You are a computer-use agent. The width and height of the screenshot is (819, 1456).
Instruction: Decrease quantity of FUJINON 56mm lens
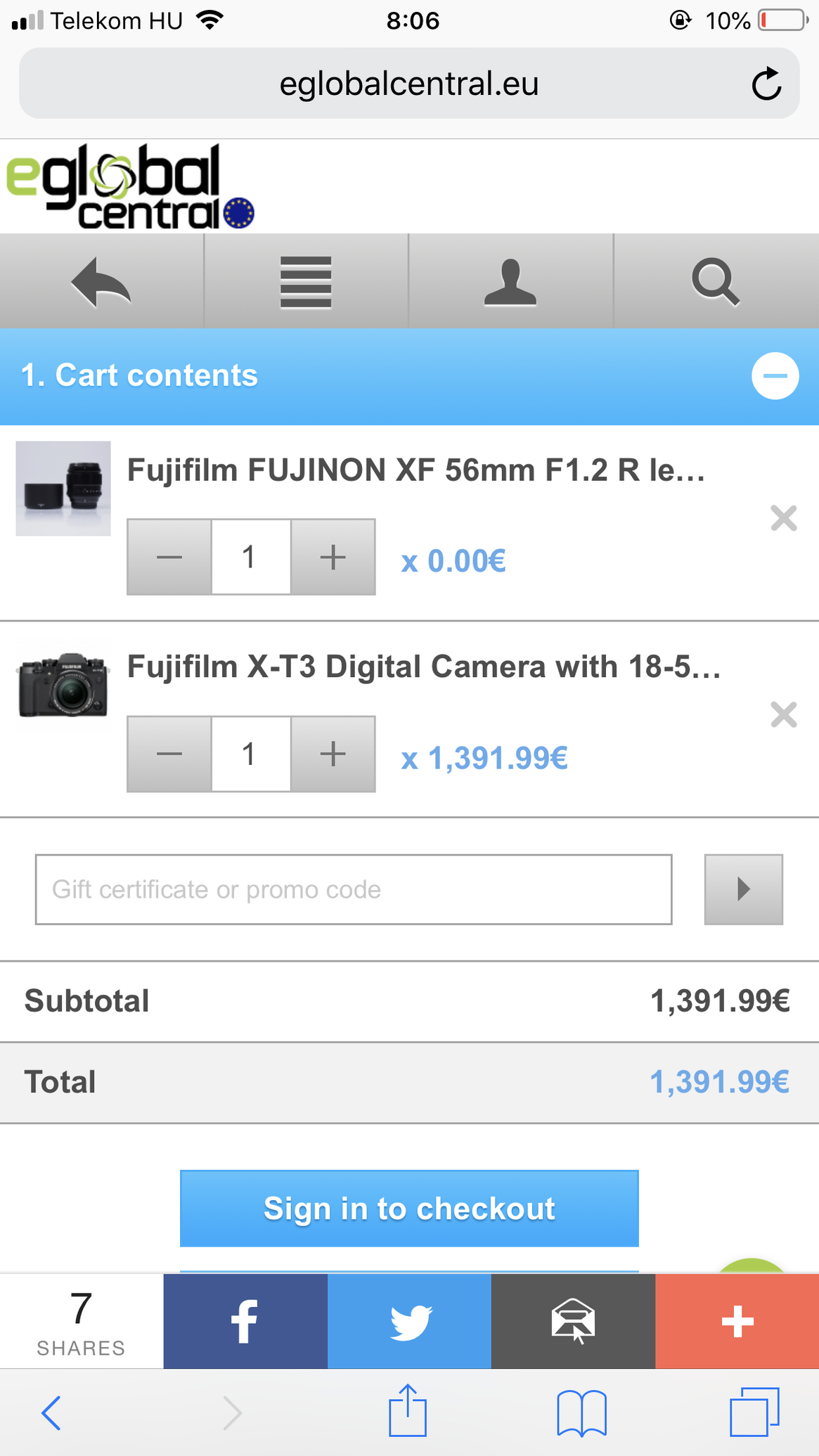pos(169,558)
